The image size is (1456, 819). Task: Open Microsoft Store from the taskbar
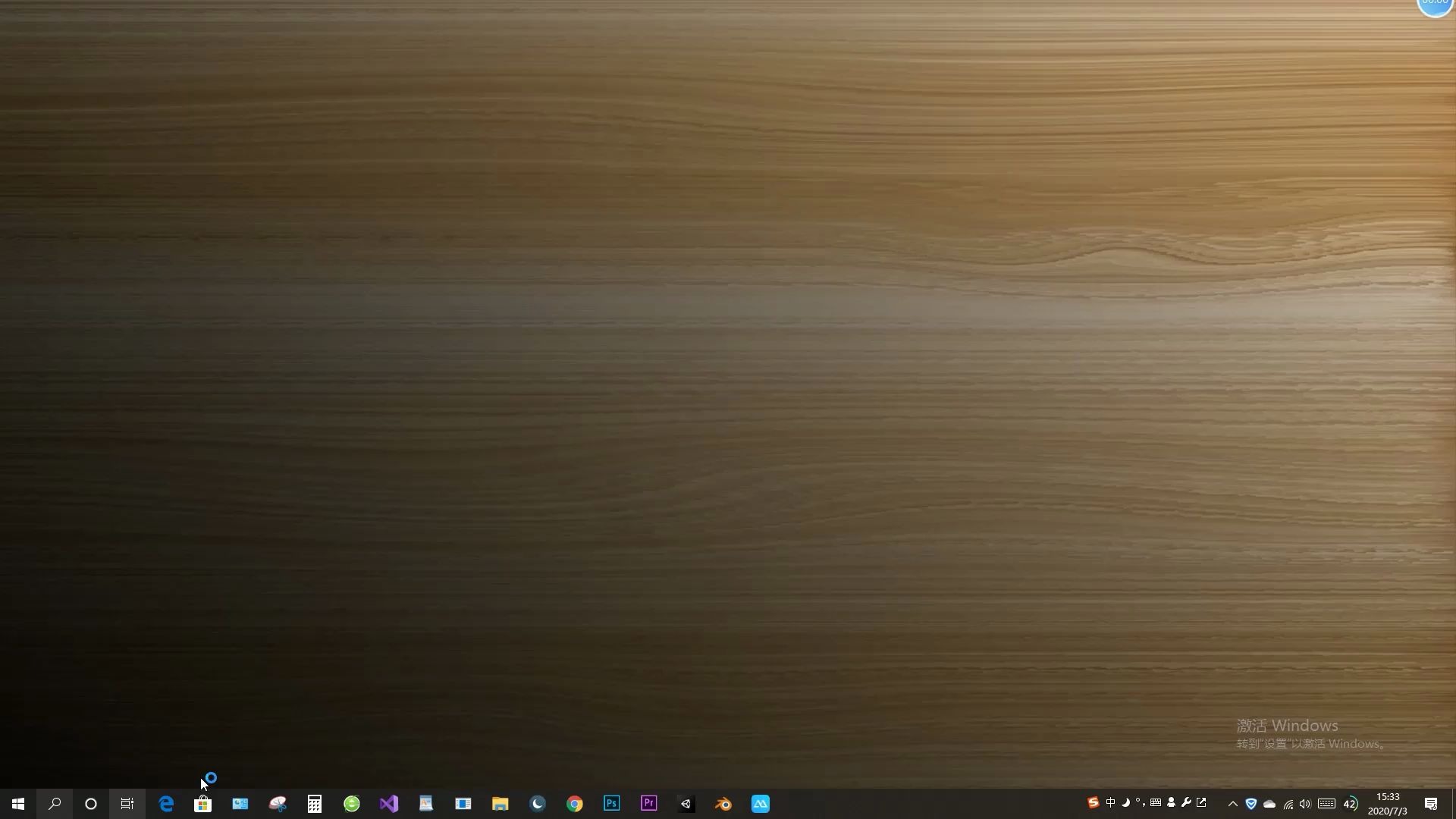pyautogui.click(x=202, y=804)
